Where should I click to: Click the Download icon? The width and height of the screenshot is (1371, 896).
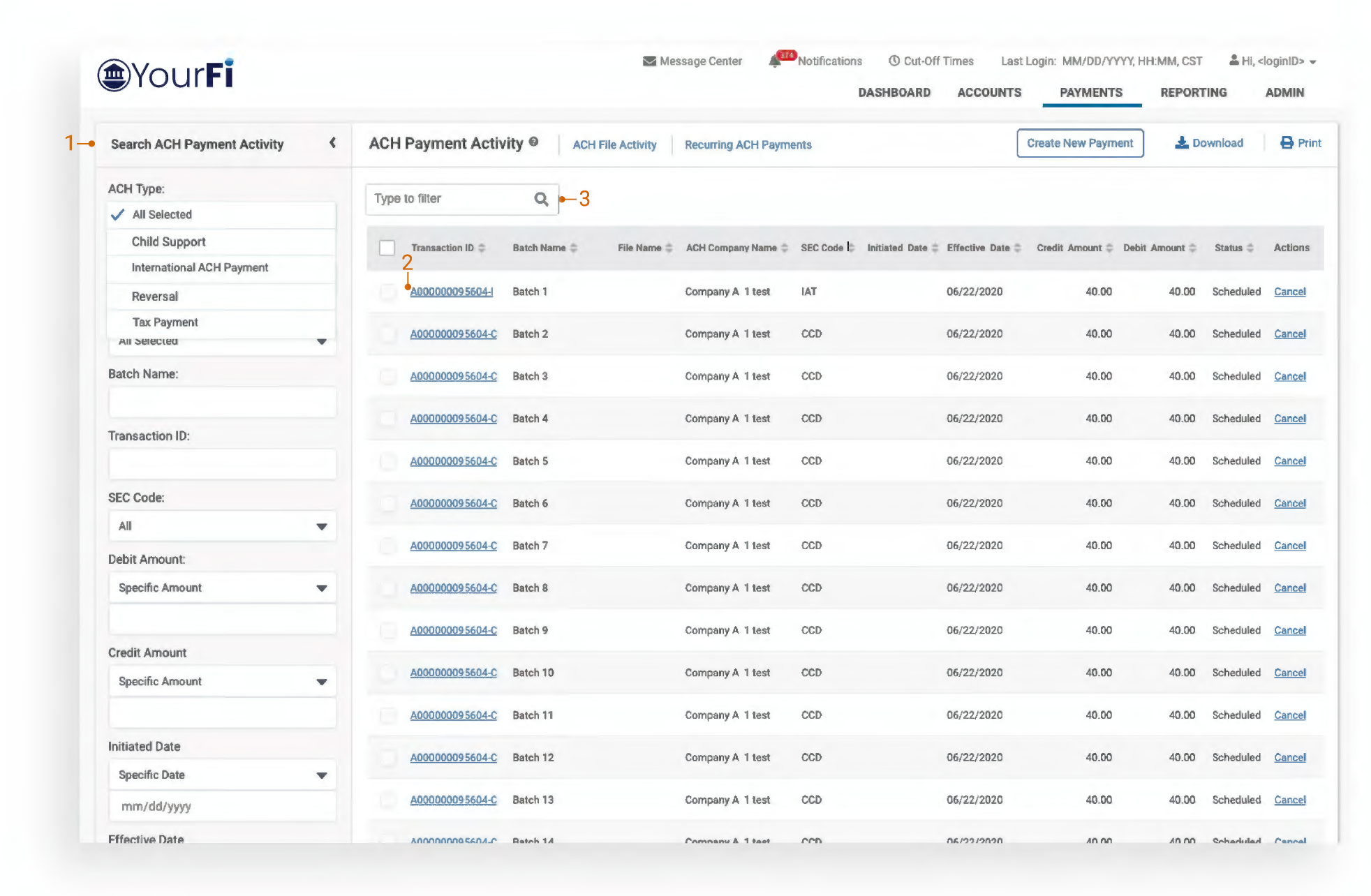pos(1181,143)
